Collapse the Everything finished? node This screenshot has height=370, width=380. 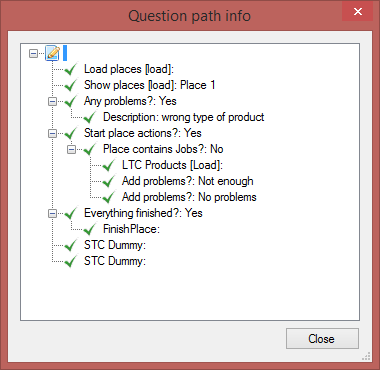pos(52,213)
